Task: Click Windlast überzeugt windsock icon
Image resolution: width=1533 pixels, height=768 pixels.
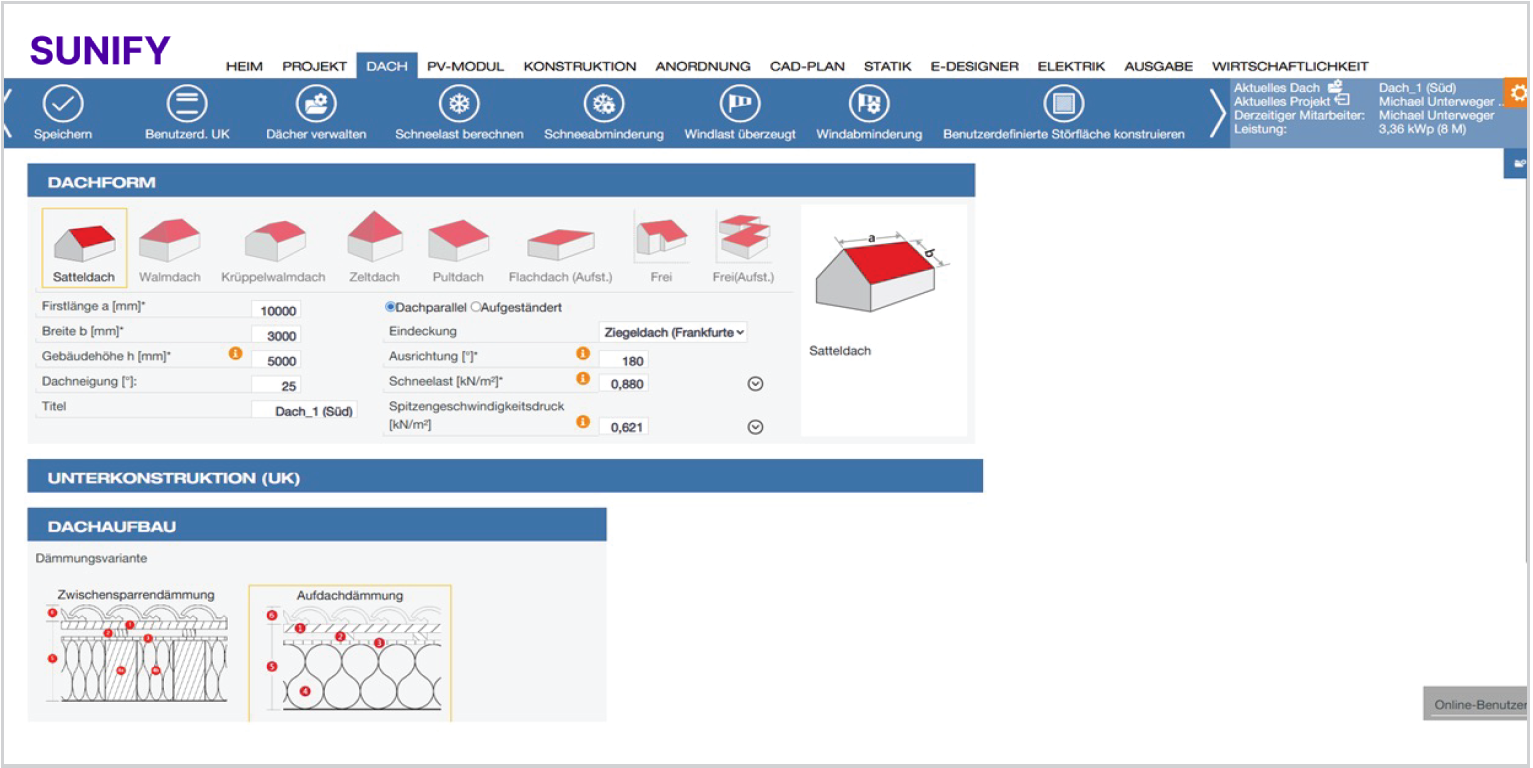Action: [x=740, y=103]
